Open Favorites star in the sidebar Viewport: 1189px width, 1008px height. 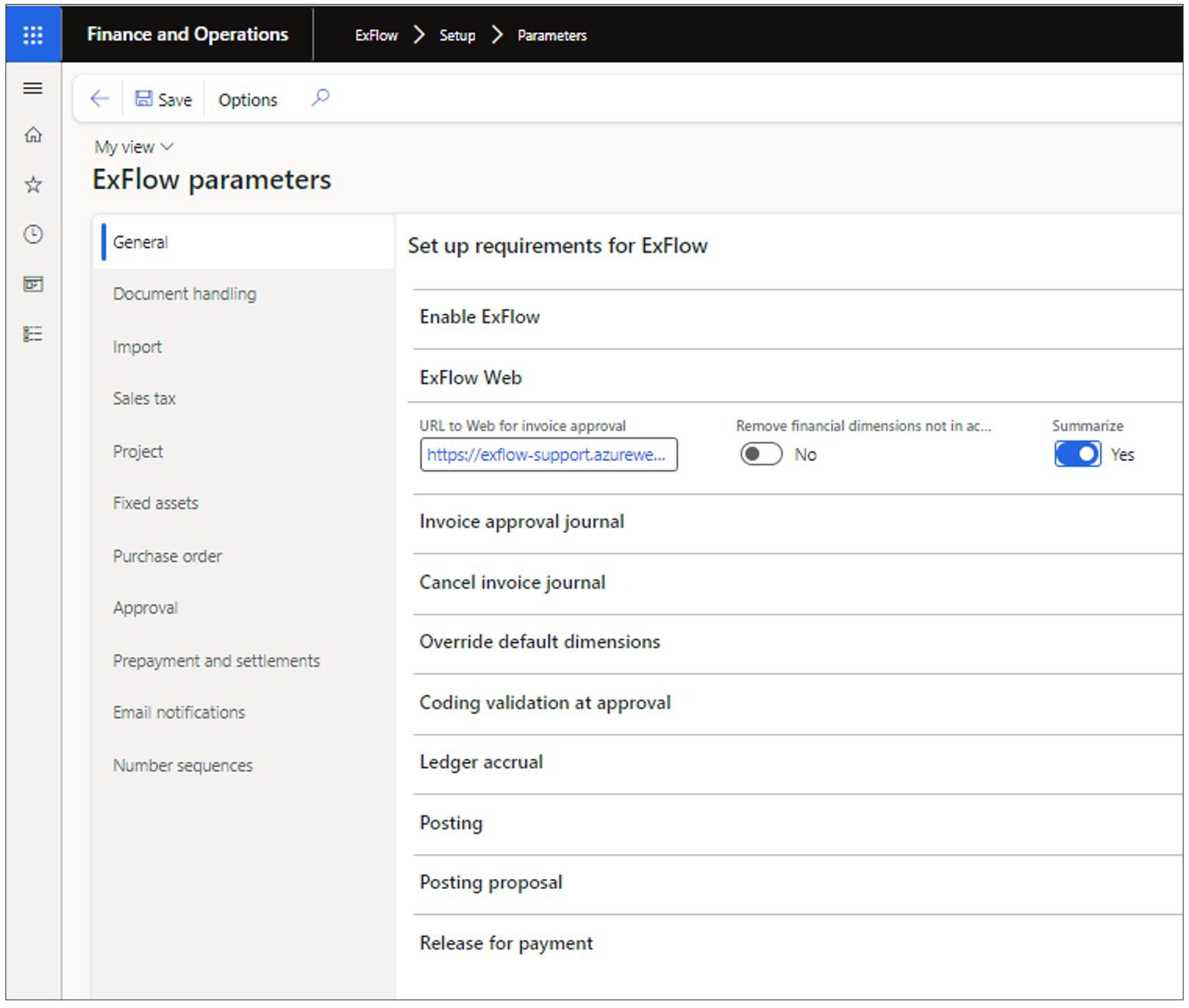pyautogui.click(x=33, y=184)
